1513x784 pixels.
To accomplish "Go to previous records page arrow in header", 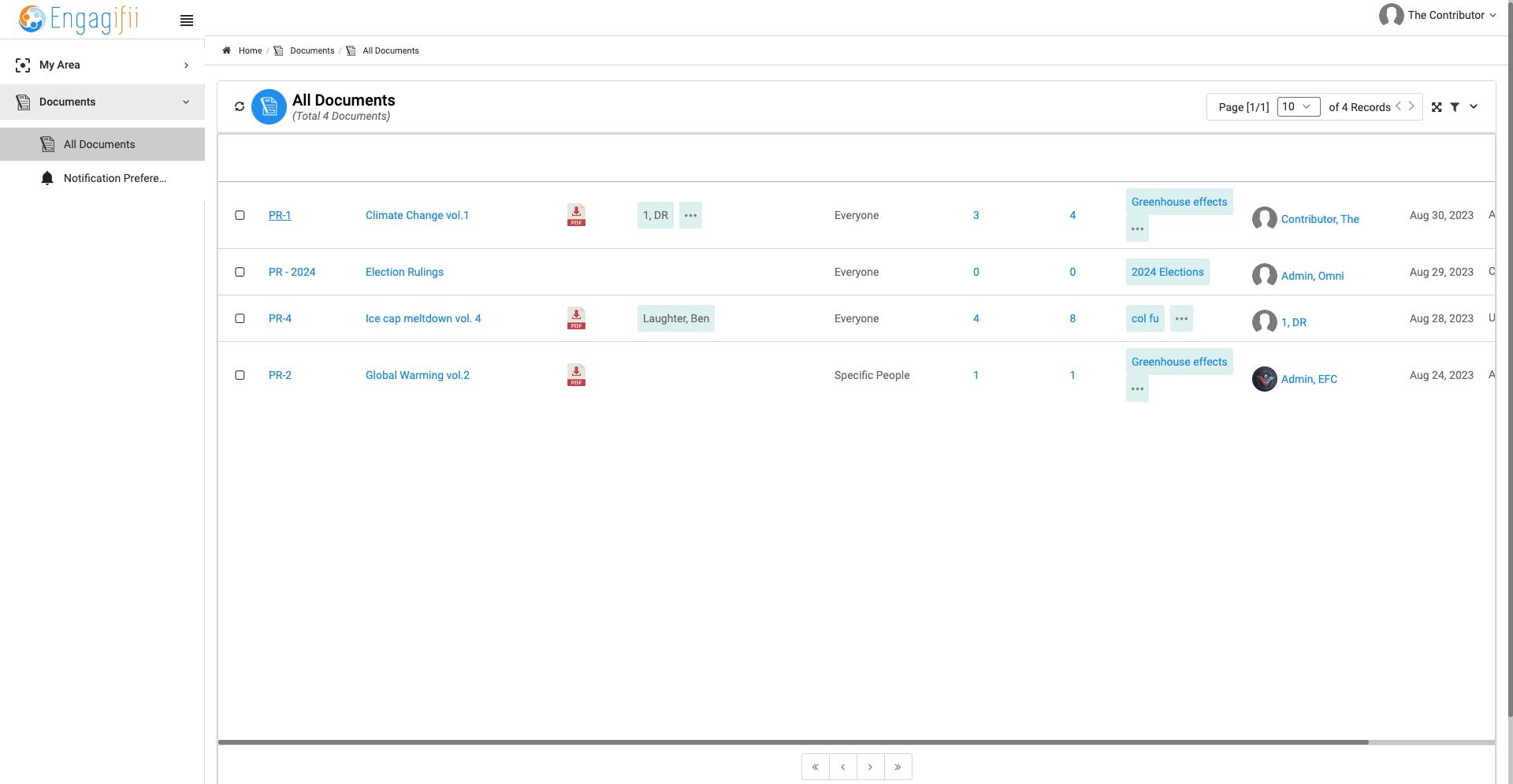I will point(1399,106).
